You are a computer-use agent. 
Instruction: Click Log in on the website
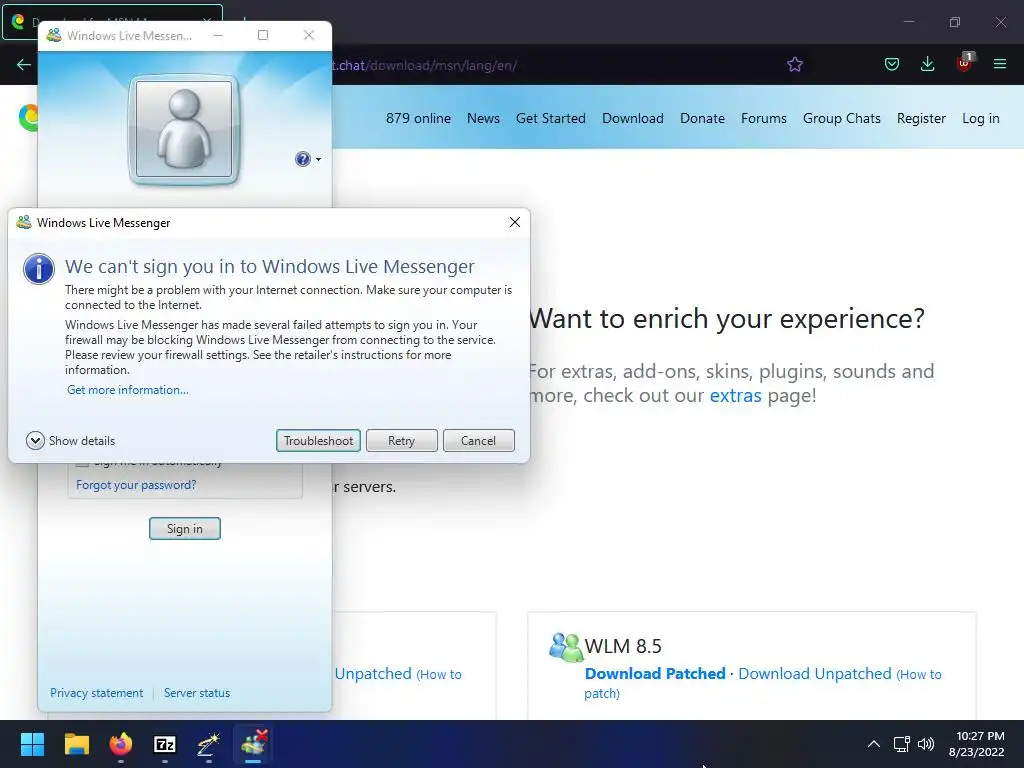click(x=981, y=118)
